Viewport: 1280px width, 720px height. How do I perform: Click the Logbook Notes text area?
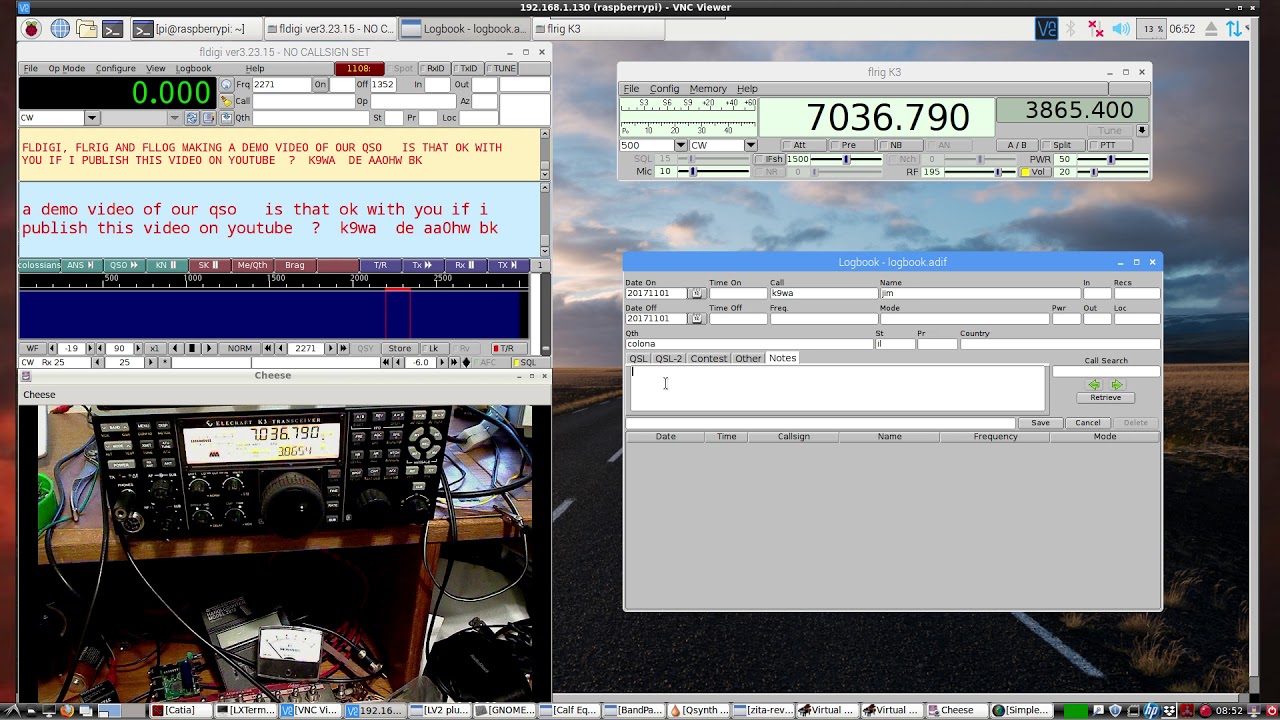pyautogui.click(x=837, y=388)
